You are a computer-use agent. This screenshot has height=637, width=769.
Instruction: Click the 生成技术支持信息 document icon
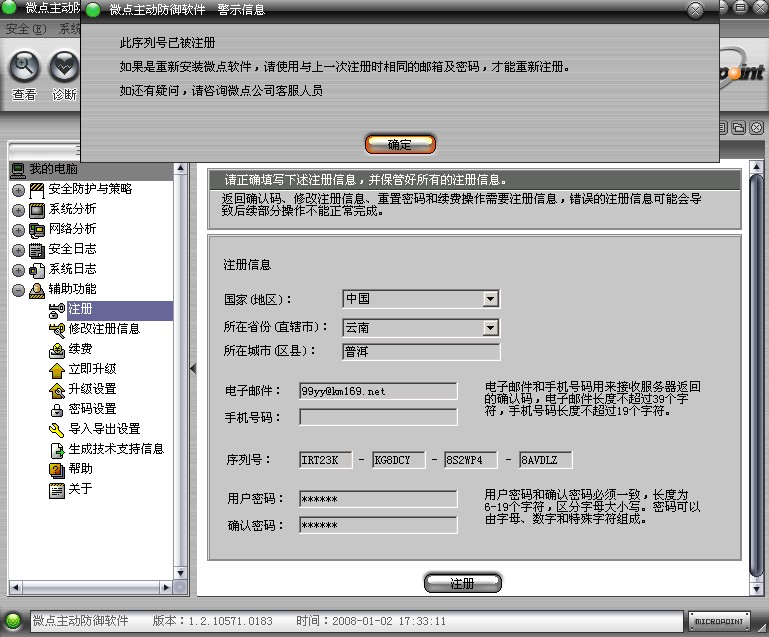57,451
